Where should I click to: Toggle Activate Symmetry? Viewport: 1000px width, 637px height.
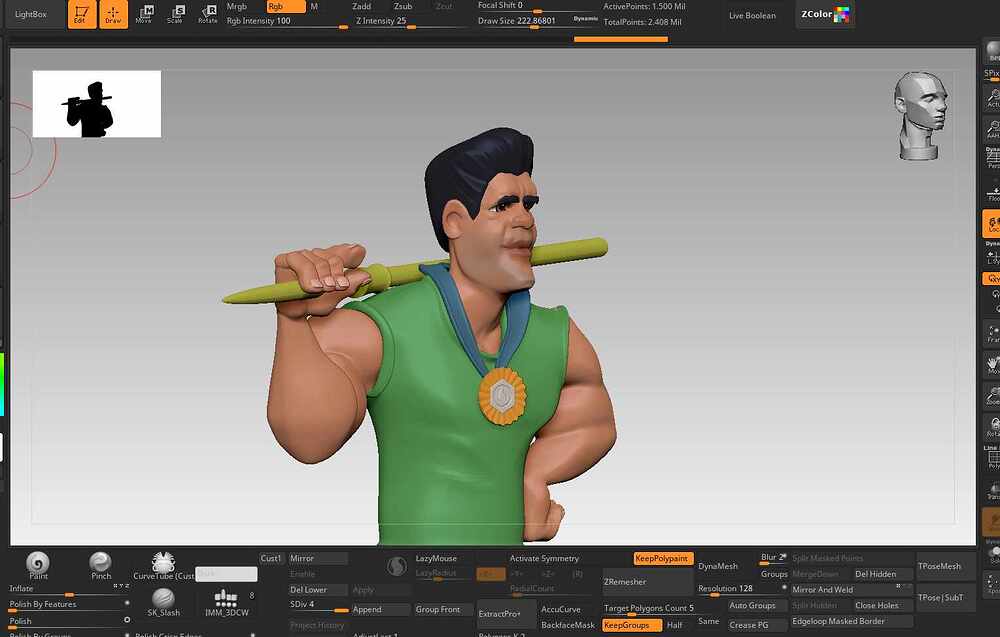click(544, 559)
